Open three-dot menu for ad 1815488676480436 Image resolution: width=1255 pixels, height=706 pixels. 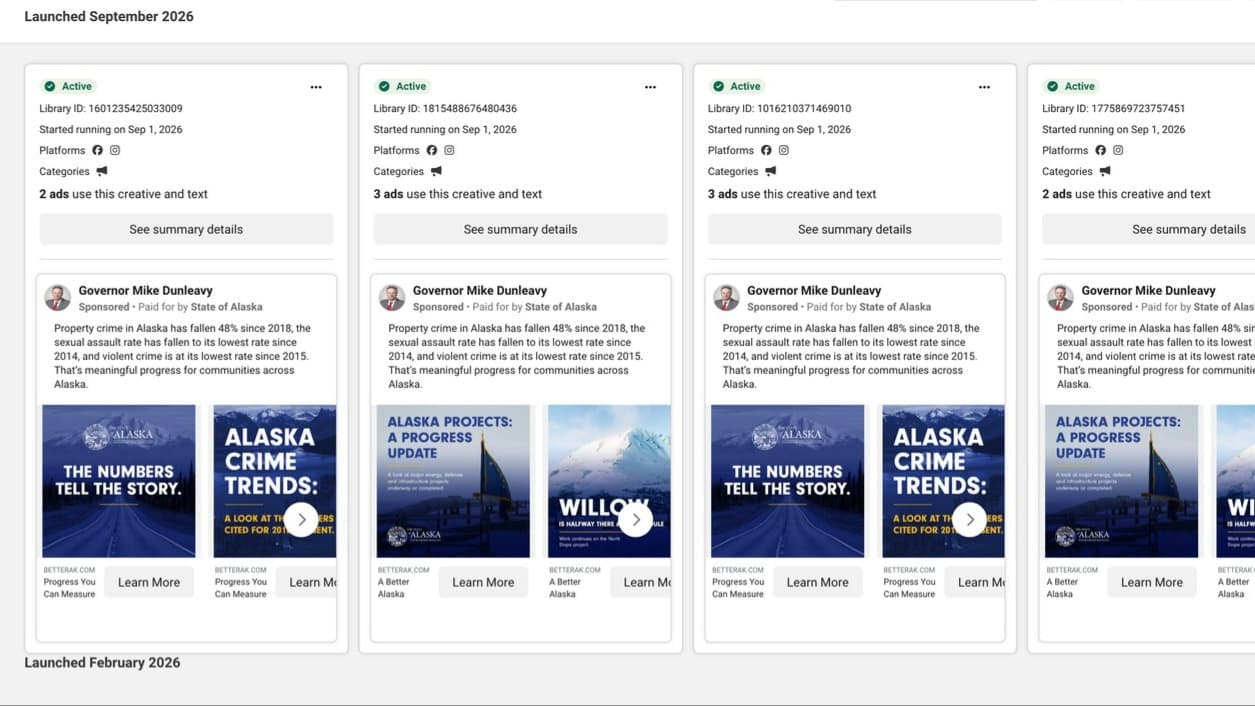point(650,87)
